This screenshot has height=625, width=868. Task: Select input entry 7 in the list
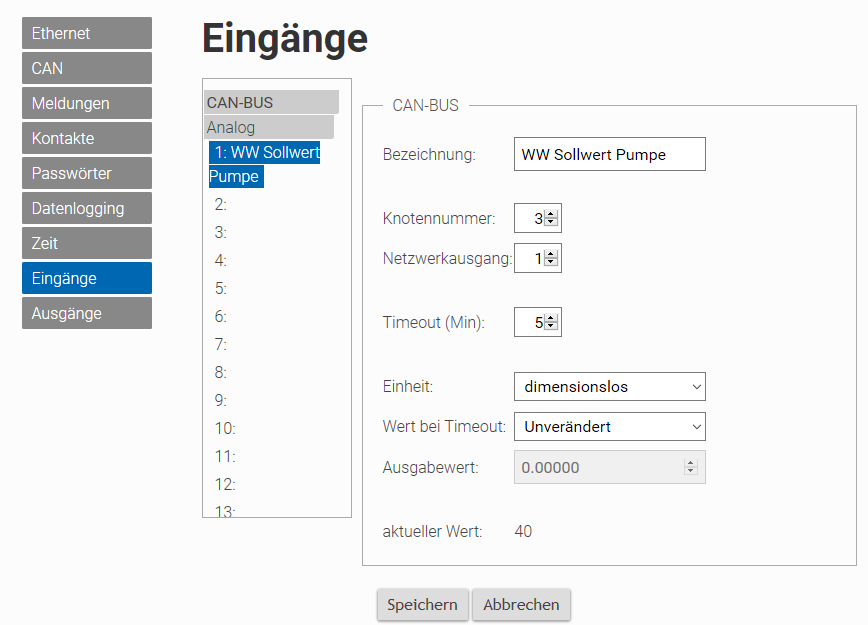[221, 344]
